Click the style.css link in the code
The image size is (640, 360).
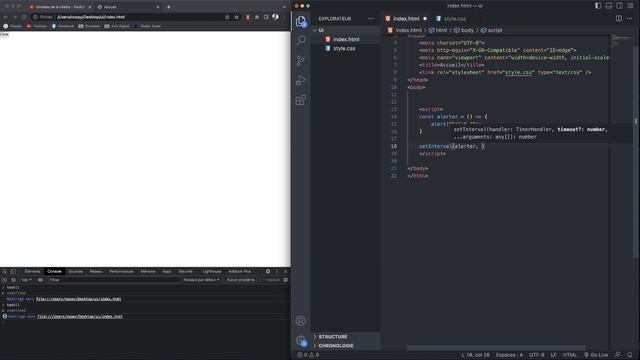coord(518,72)
